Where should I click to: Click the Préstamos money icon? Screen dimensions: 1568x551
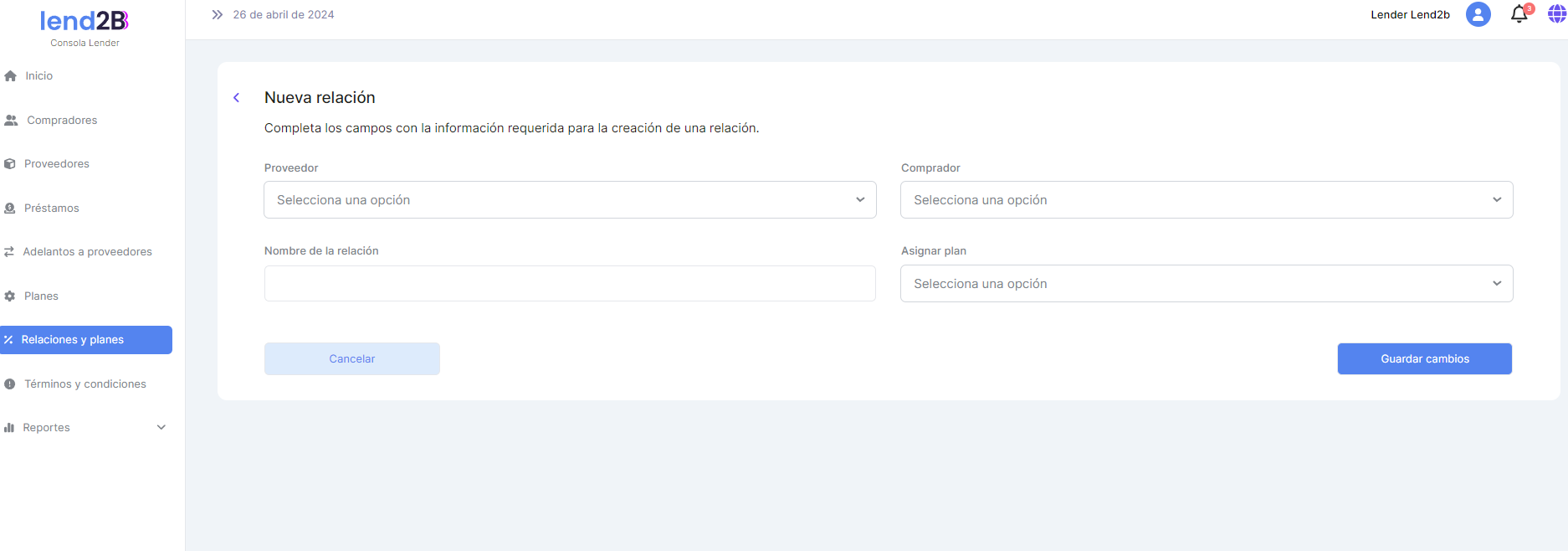[10, 209]
